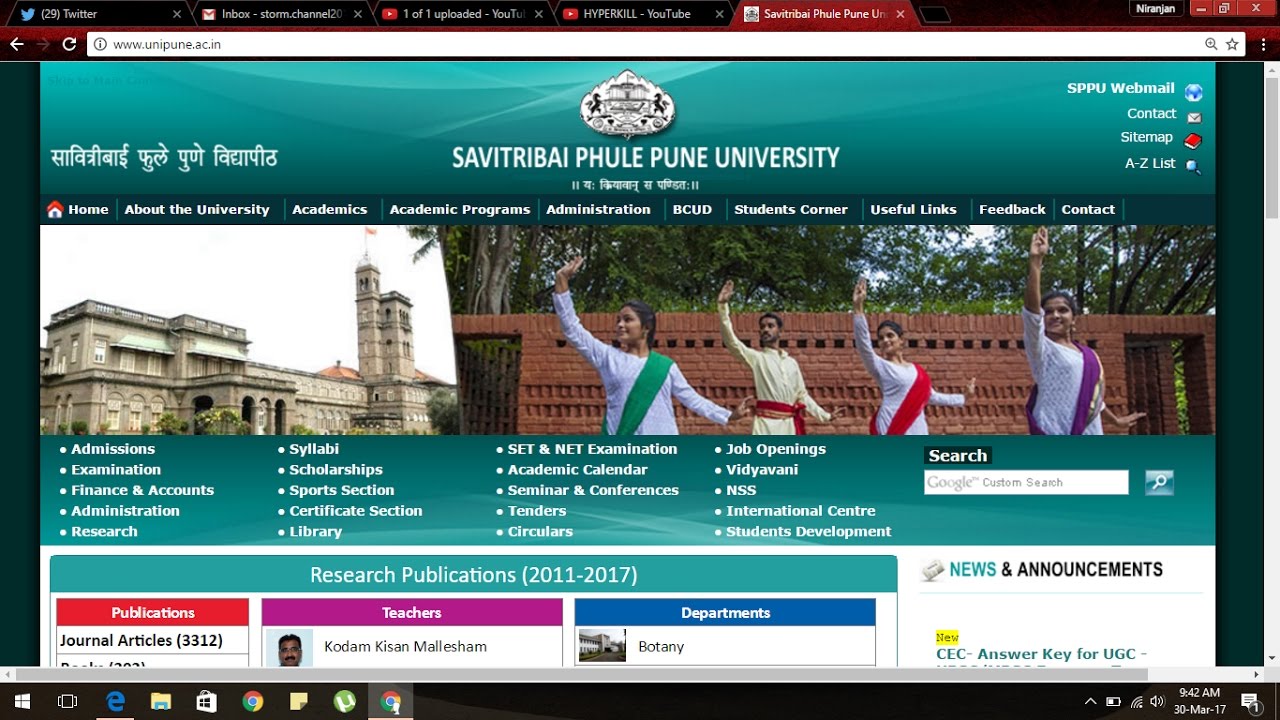Open the International Centre link
The width and height of the screenshot is (1280, 720).
(801, 510)
